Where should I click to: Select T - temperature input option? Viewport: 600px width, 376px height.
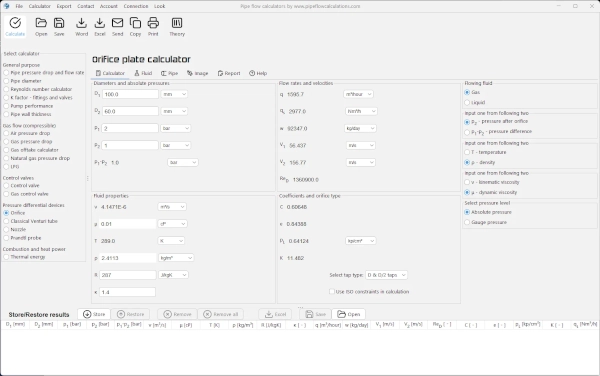point(485,152)
